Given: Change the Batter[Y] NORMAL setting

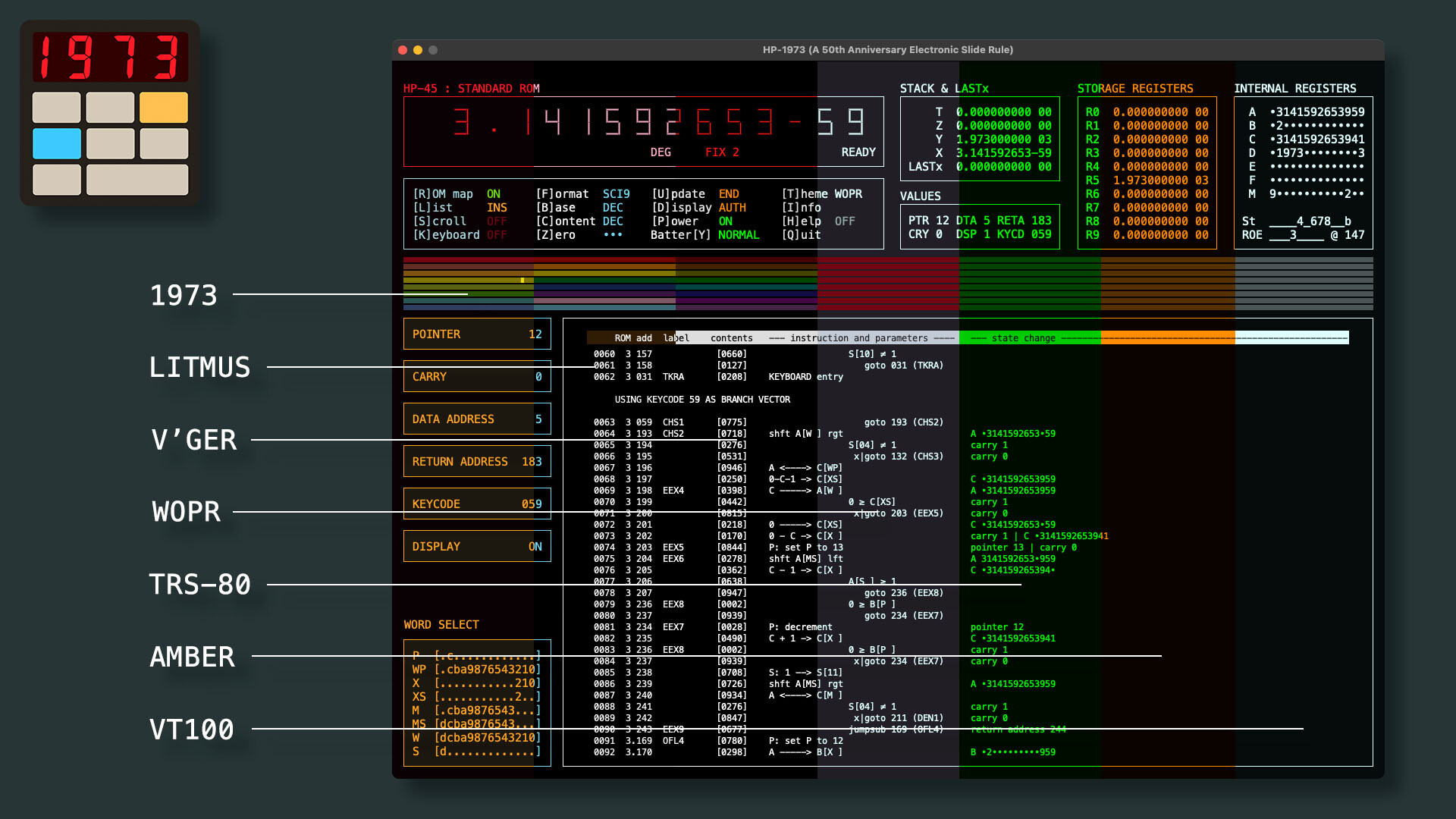Looking at the screenshot, I should click(x=705, y=235).
